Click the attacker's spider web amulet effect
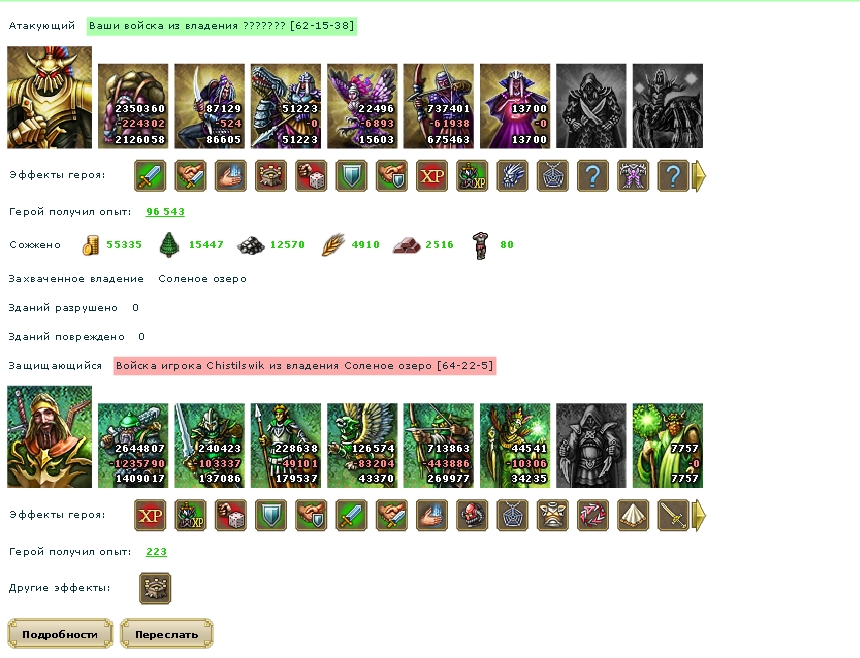Image resolution: width=860 pixels, height=658 pixels. [553, 176]
